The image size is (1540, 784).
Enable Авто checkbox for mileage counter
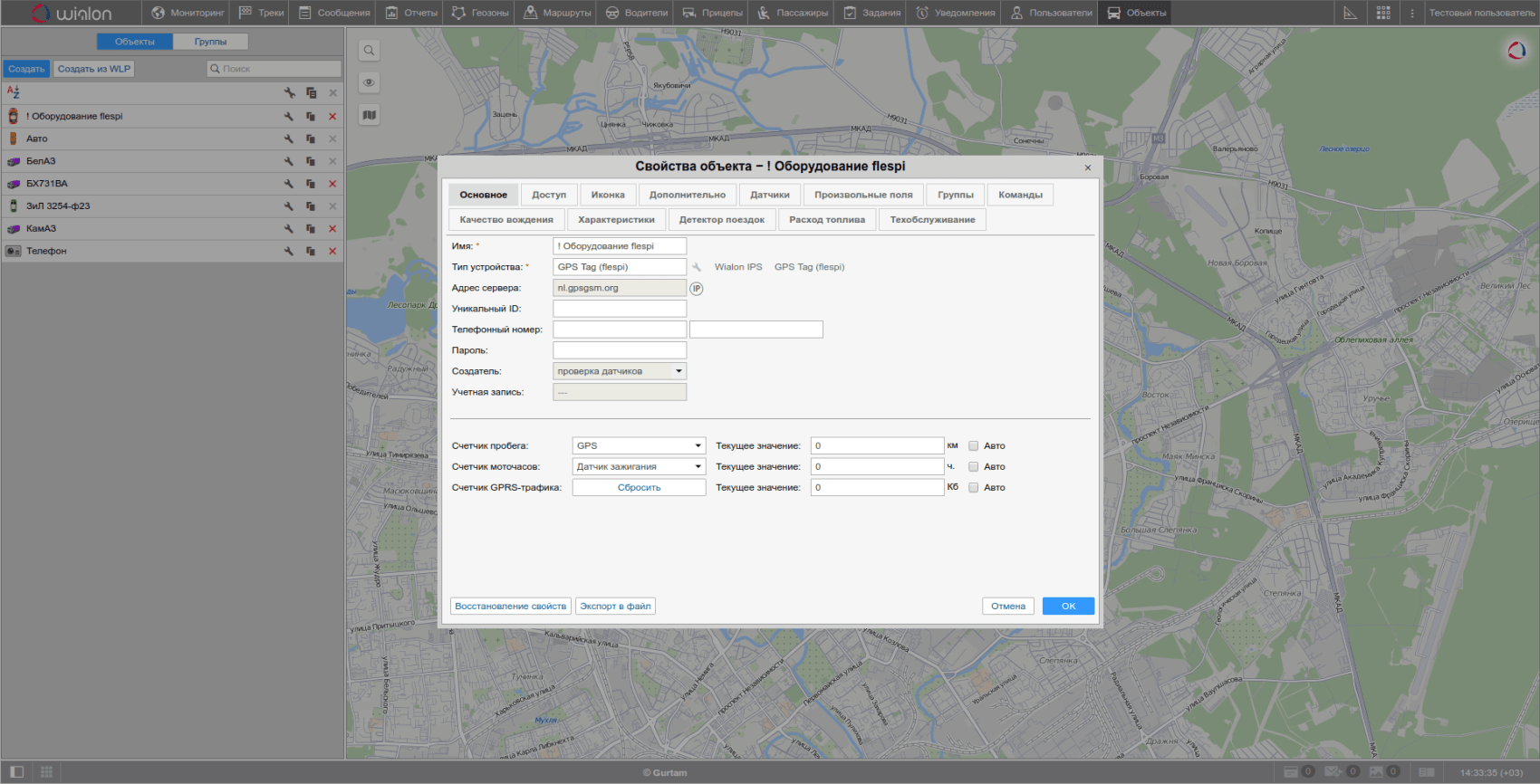tap(974, 446)
